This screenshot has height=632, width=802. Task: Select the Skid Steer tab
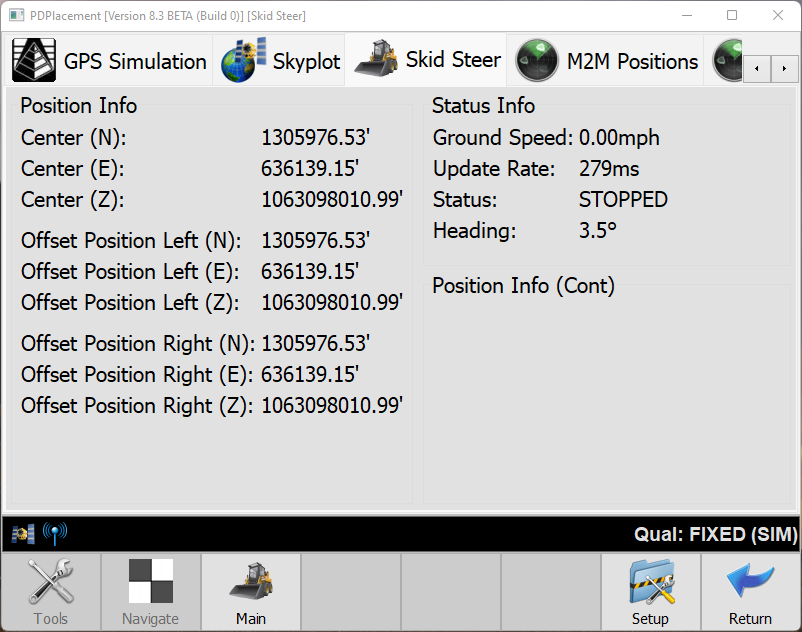(427, 60)
